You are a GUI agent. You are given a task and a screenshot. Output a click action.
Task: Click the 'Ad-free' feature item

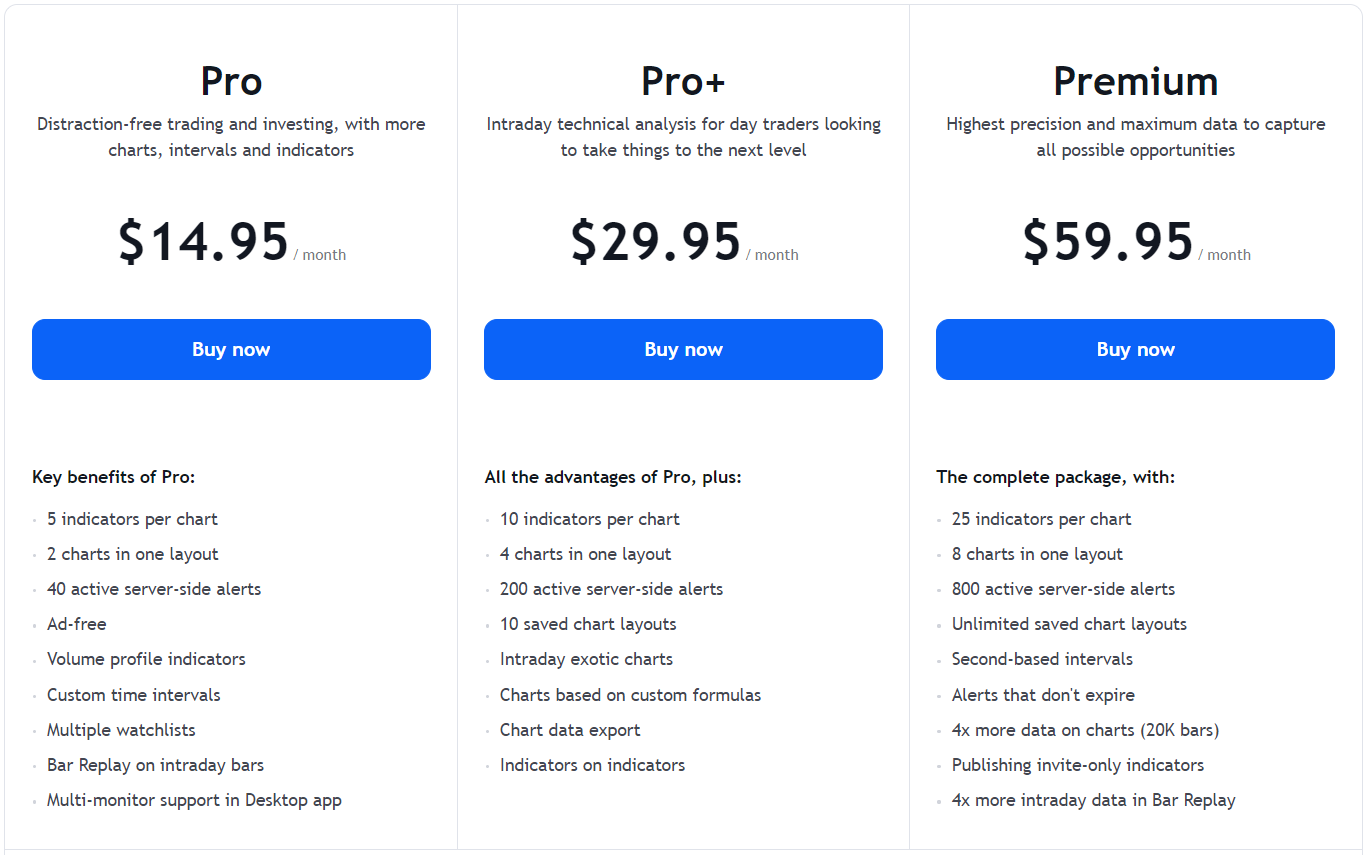tap(76, 623)
